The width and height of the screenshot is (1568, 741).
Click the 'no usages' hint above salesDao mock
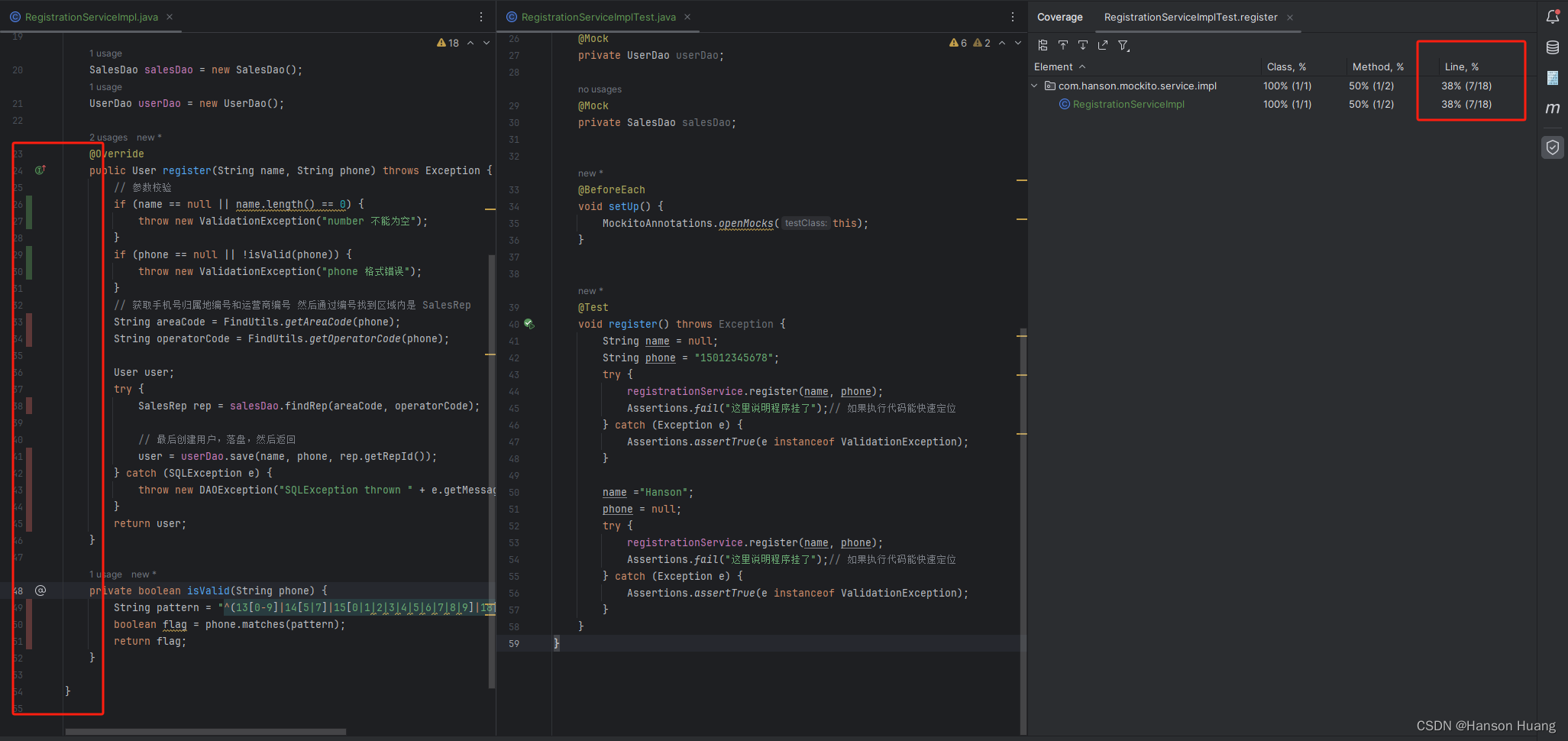[x=600, y=89]
